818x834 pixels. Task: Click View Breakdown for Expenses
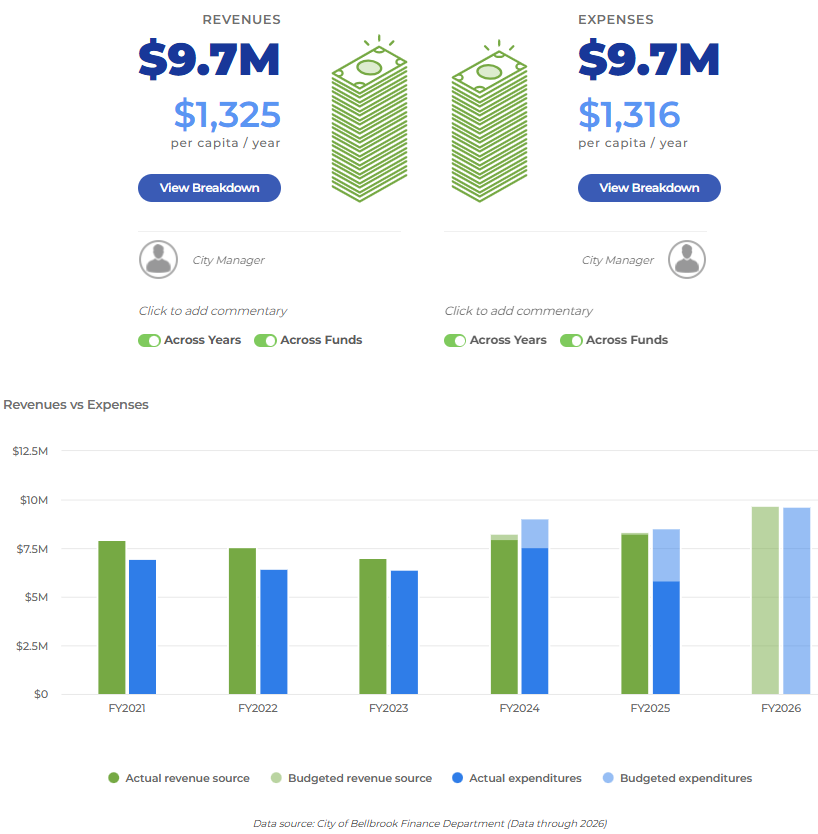(649, 188)
